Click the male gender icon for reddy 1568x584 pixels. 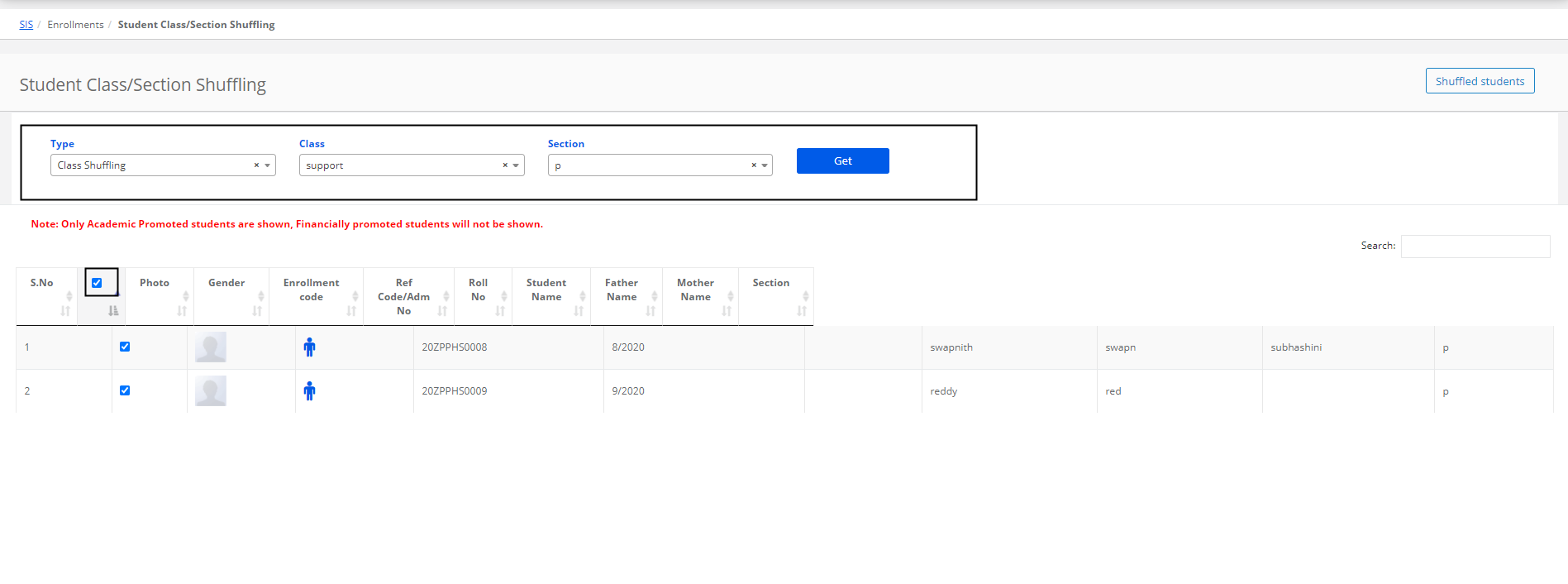(x=309, y=391)
